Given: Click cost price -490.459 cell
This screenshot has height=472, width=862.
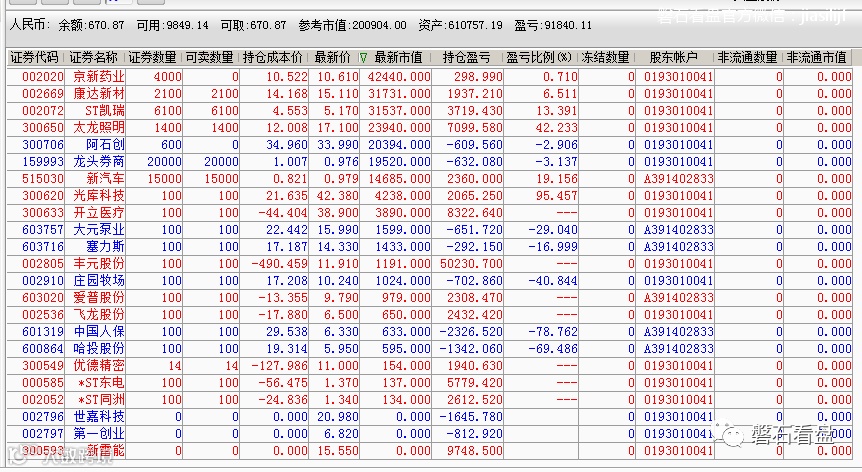Looking at the screenshot, I should click(x=279, y=264).
